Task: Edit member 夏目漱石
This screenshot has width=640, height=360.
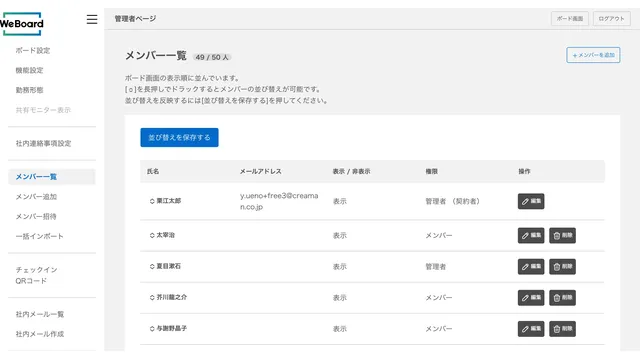Action: (x=531, y=267)
